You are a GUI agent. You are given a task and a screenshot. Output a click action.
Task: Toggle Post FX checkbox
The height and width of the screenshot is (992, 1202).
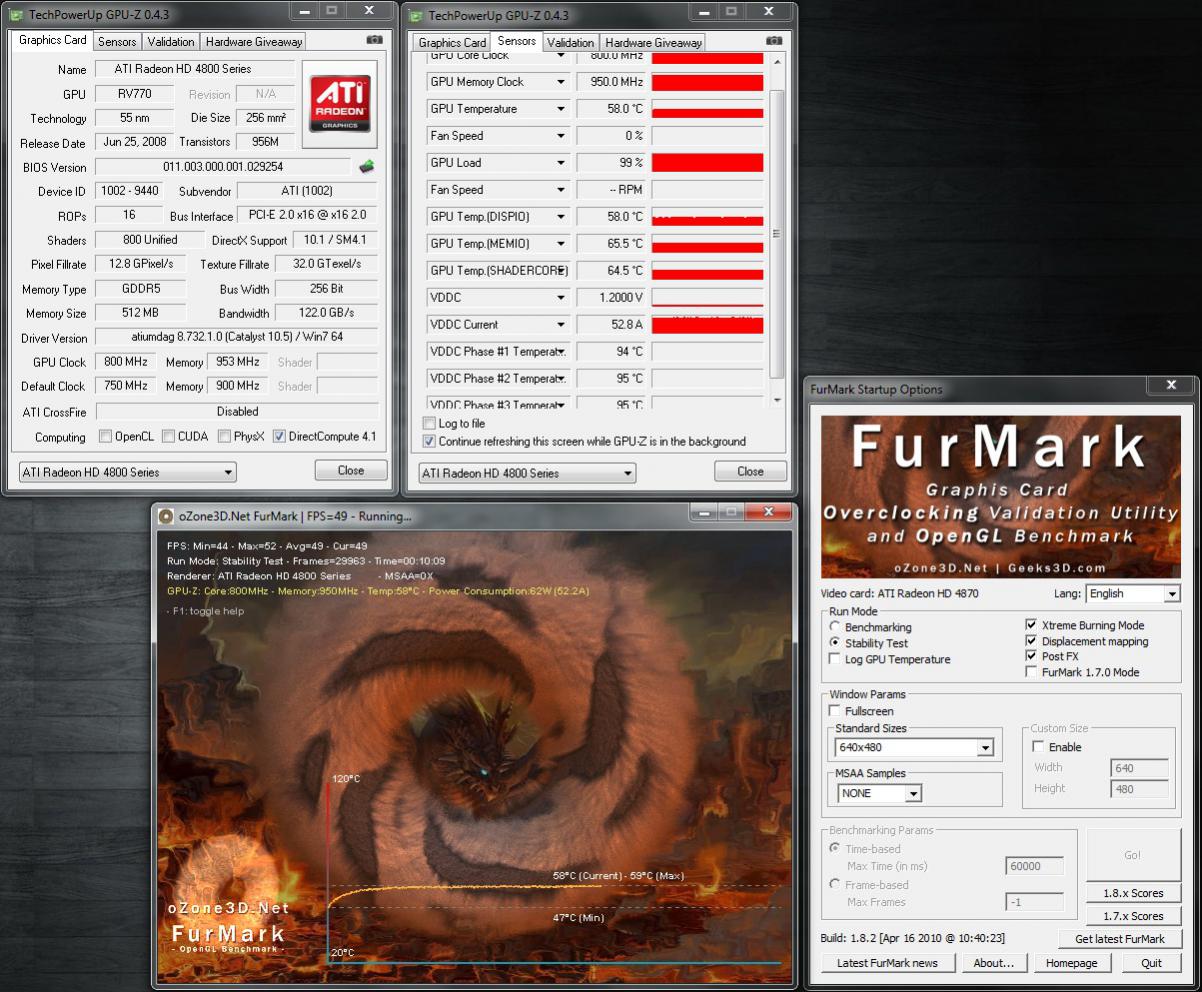(1032, 656)
